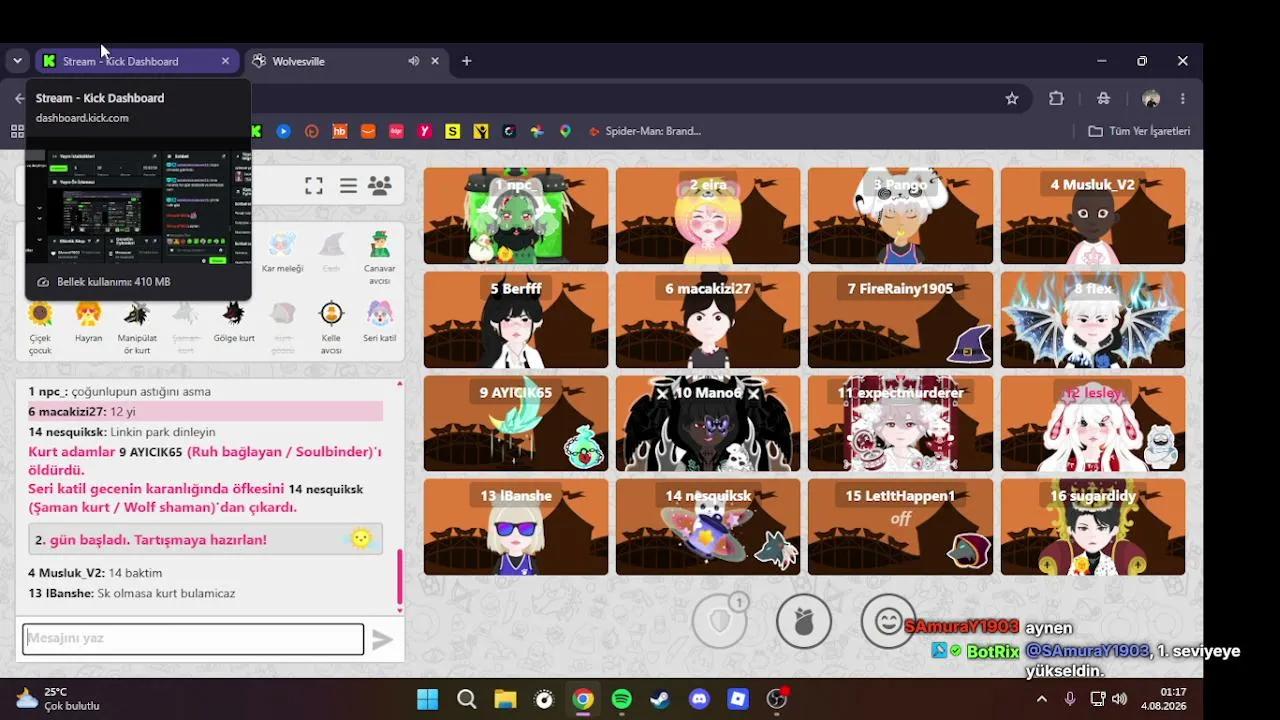Switch to the Wolvesville tab
The height and width of the screenshot is (720, 1280).
point(347,61)
